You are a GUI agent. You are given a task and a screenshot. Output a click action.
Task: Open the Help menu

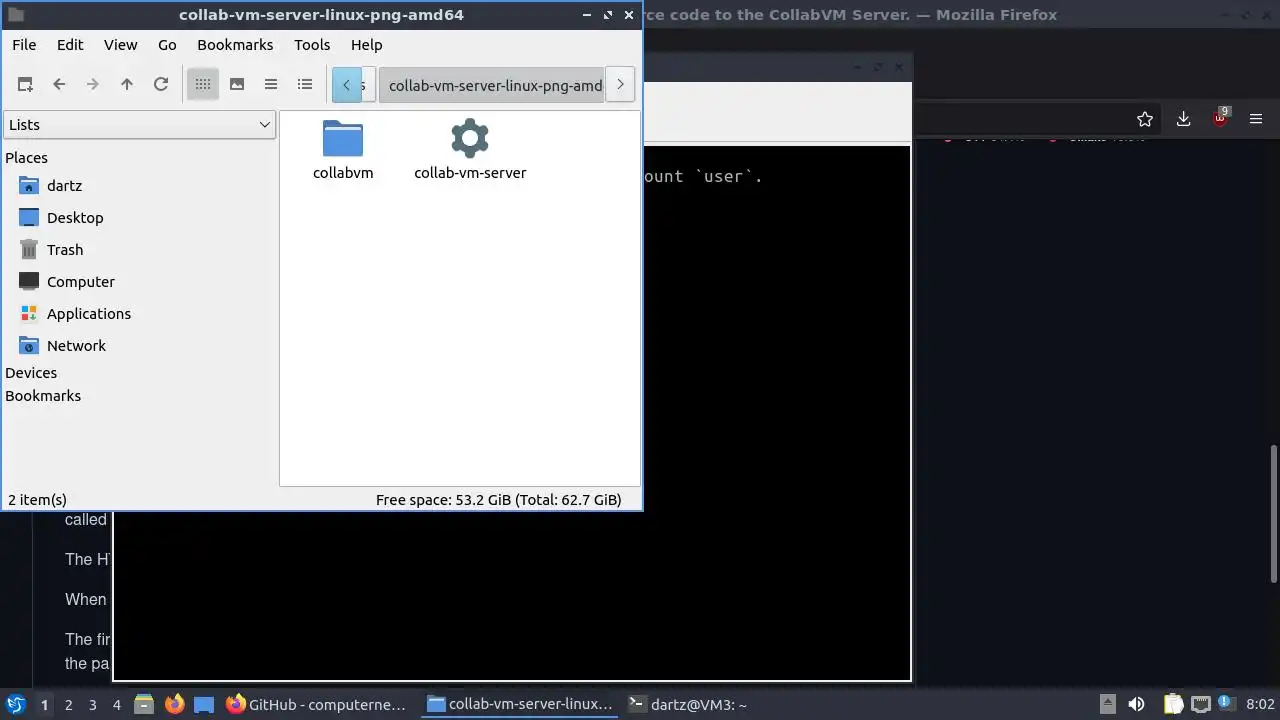(x=367, y=45)
